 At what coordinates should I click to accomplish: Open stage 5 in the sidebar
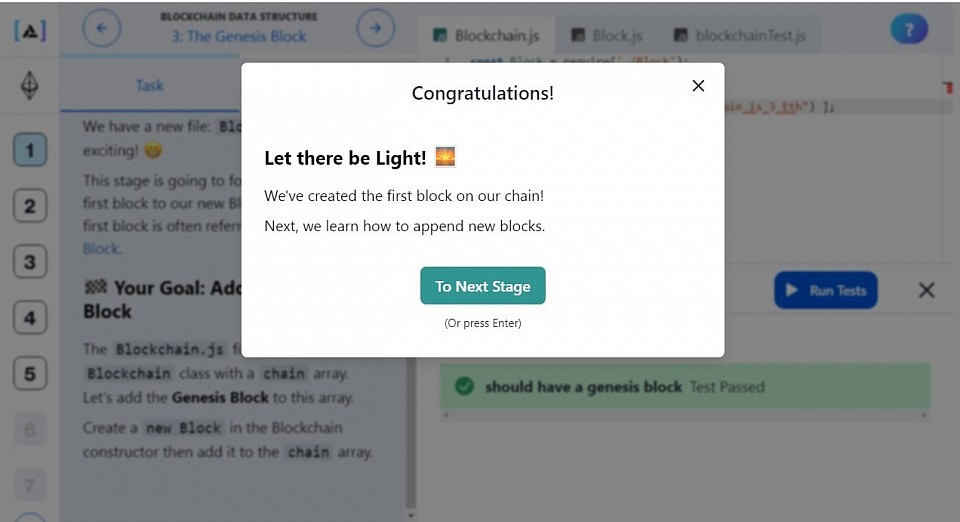coord(30,374)
